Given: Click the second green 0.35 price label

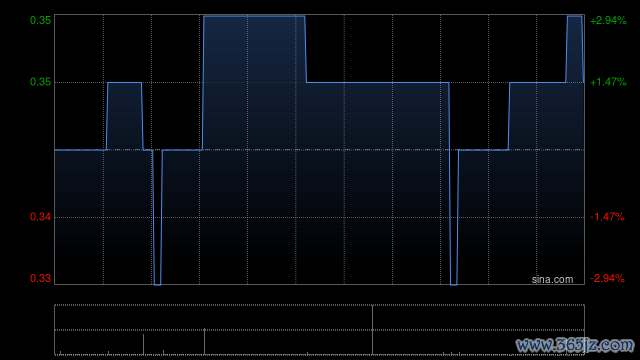Looking at the screenshot, I should (40, 82).
